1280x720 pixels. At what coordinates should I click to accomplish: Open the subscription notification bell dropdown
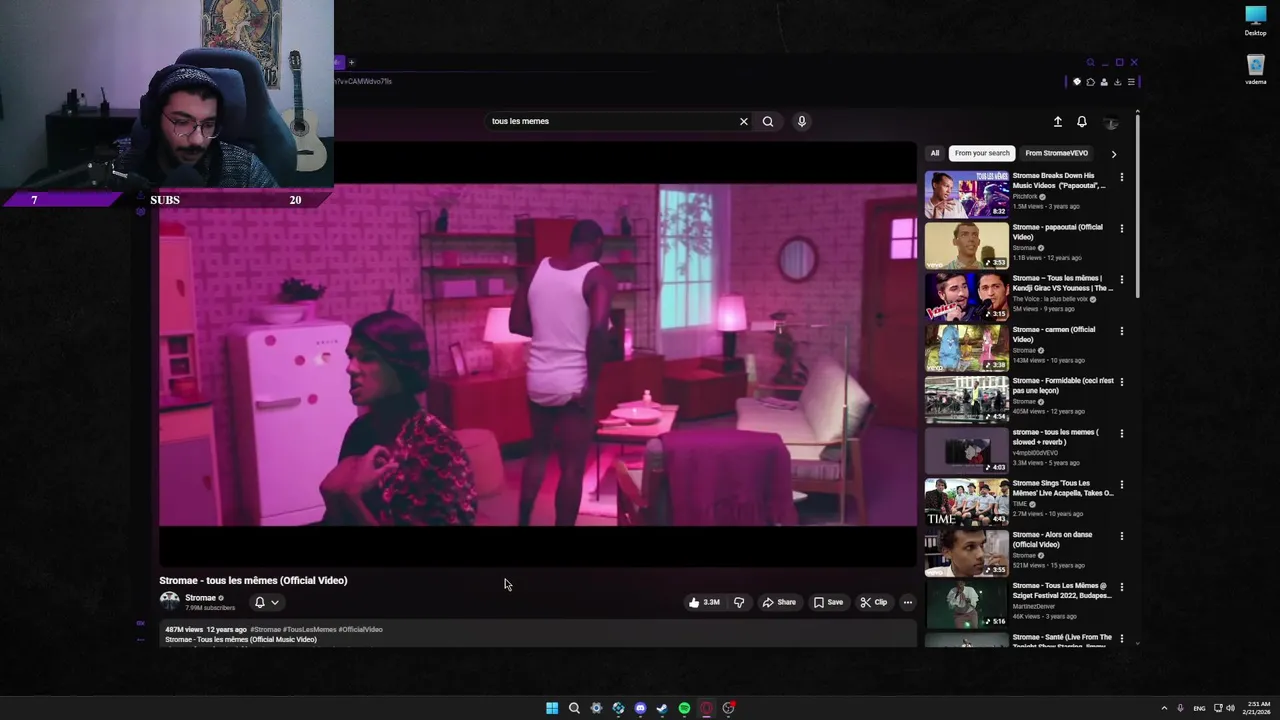pos(266,602)
